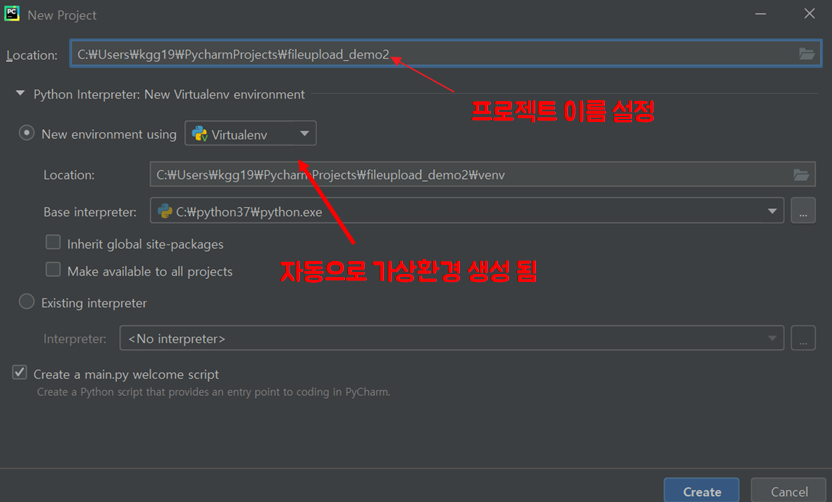Close the New Project dialog
832x502 pixels.
coord(809,14)
